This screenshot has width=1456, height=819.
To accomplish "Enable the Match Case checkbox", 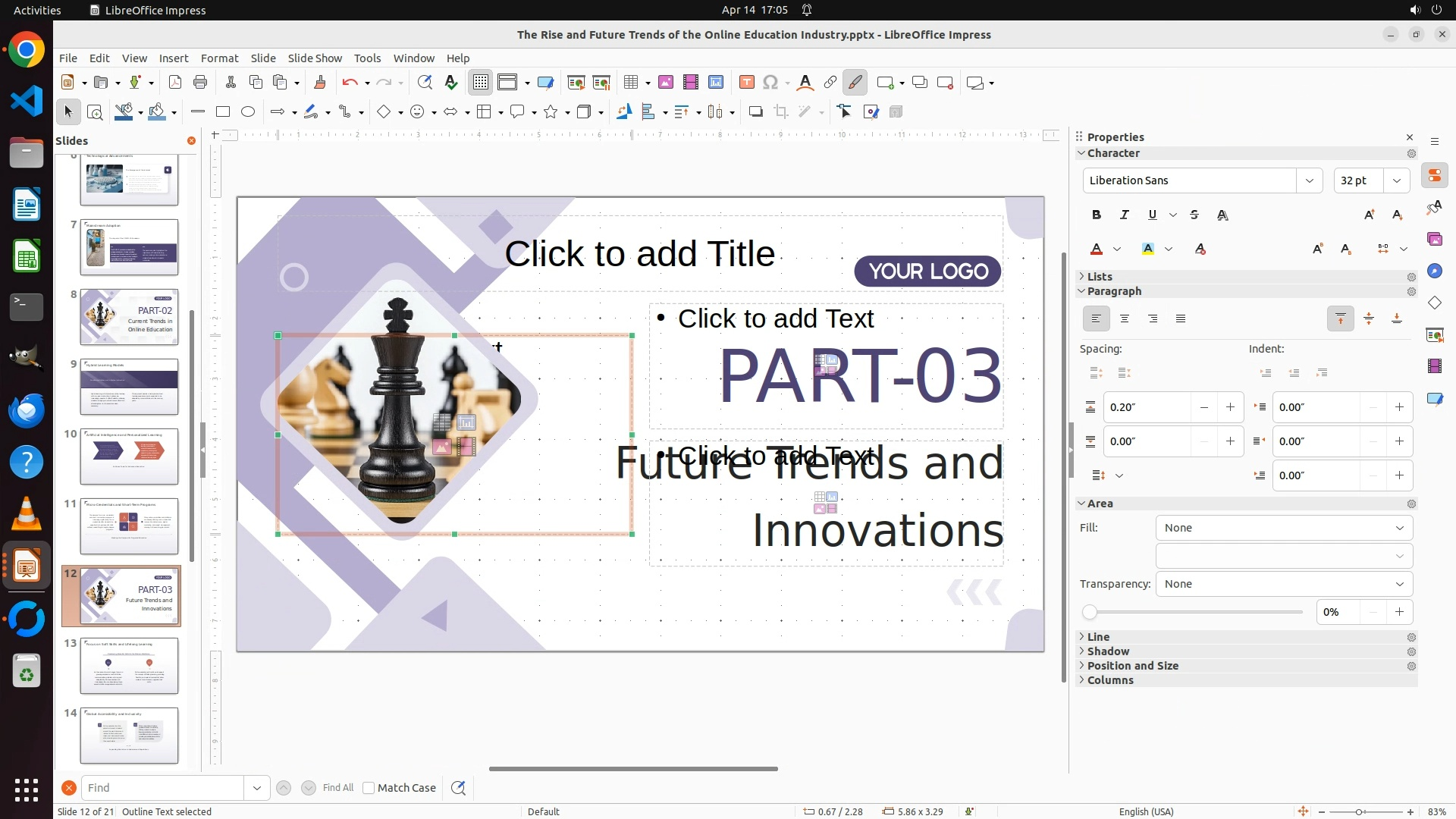I will [x=369, y=788].
